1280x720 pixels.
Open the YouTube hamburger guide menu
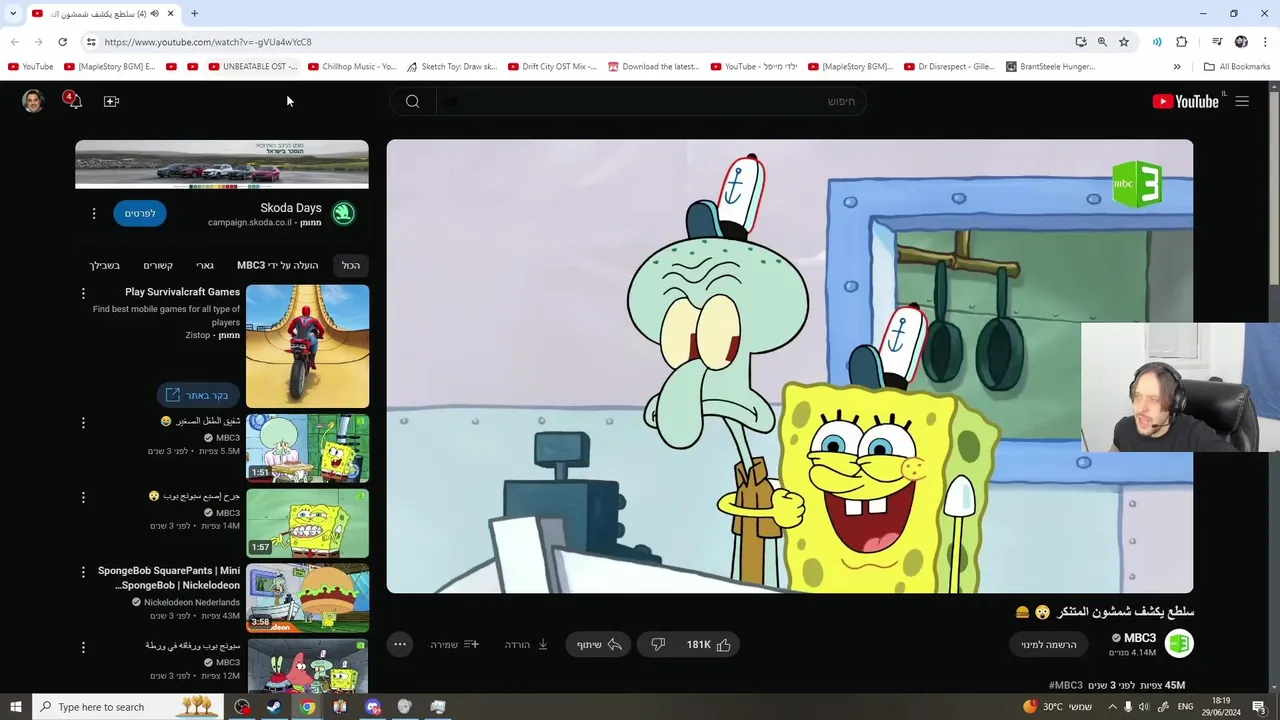[1242, 101]
